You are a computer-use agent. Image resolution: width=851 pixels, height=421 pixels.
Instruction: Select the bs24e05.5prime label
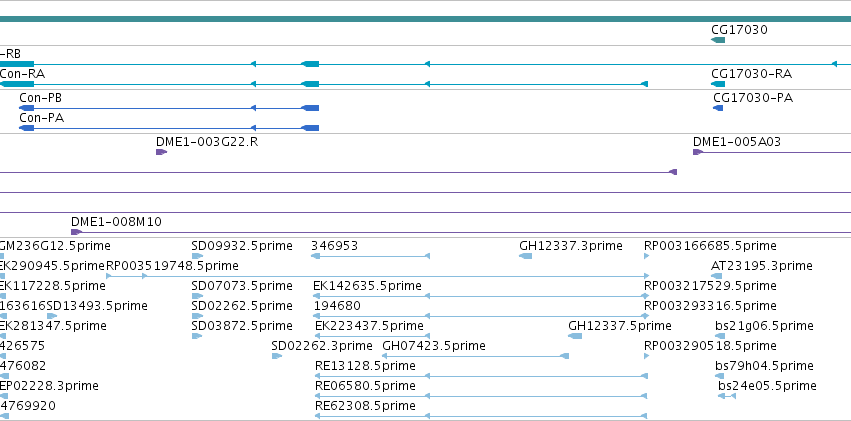coord(767,386)
